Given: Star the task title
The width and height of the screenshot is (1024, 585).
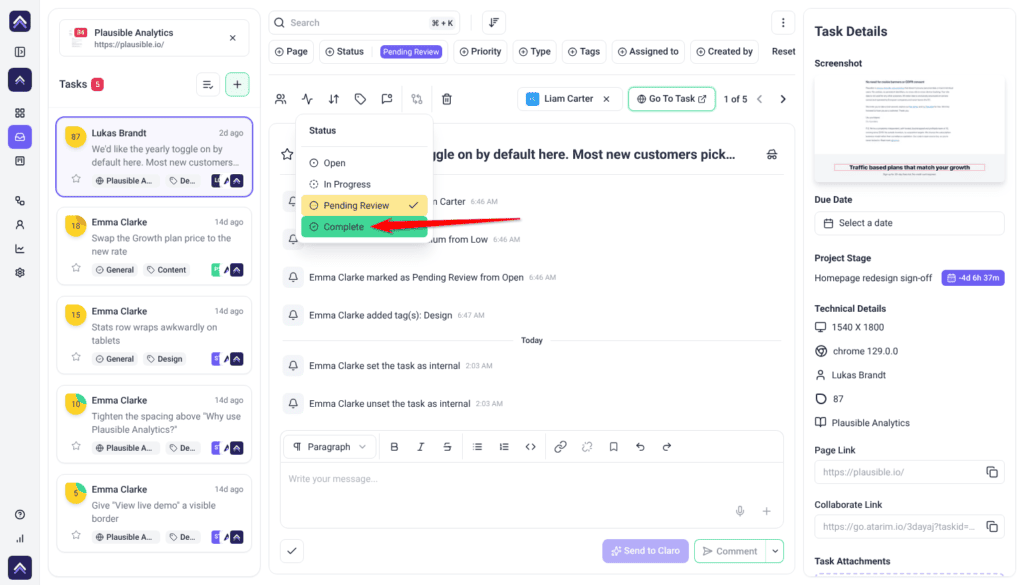Looking at the screenshot, I should pyautogui.click(x=287, y=155).
